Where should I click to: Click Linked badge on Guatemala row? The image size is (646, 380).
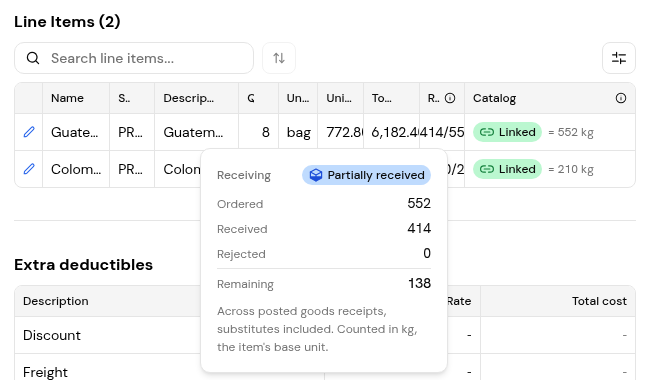click(507, 132)
